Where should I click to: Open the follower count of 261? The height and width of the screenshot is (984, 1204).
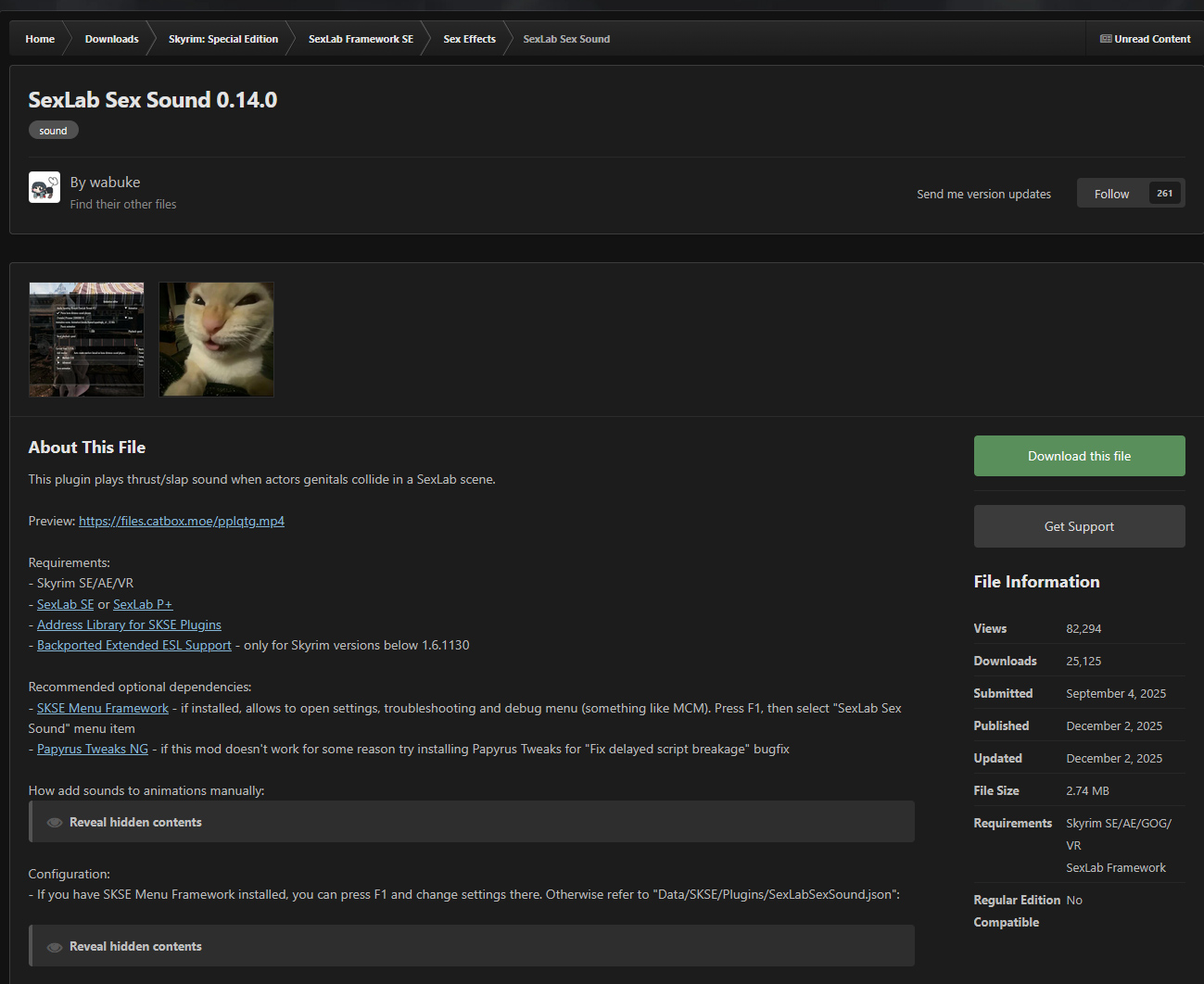pyautogui.click(x=1165, y=193)
